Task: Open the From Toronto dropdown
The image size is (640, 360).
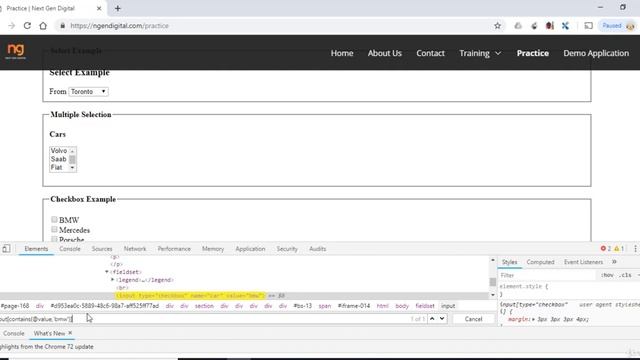Action: point(88,91)
